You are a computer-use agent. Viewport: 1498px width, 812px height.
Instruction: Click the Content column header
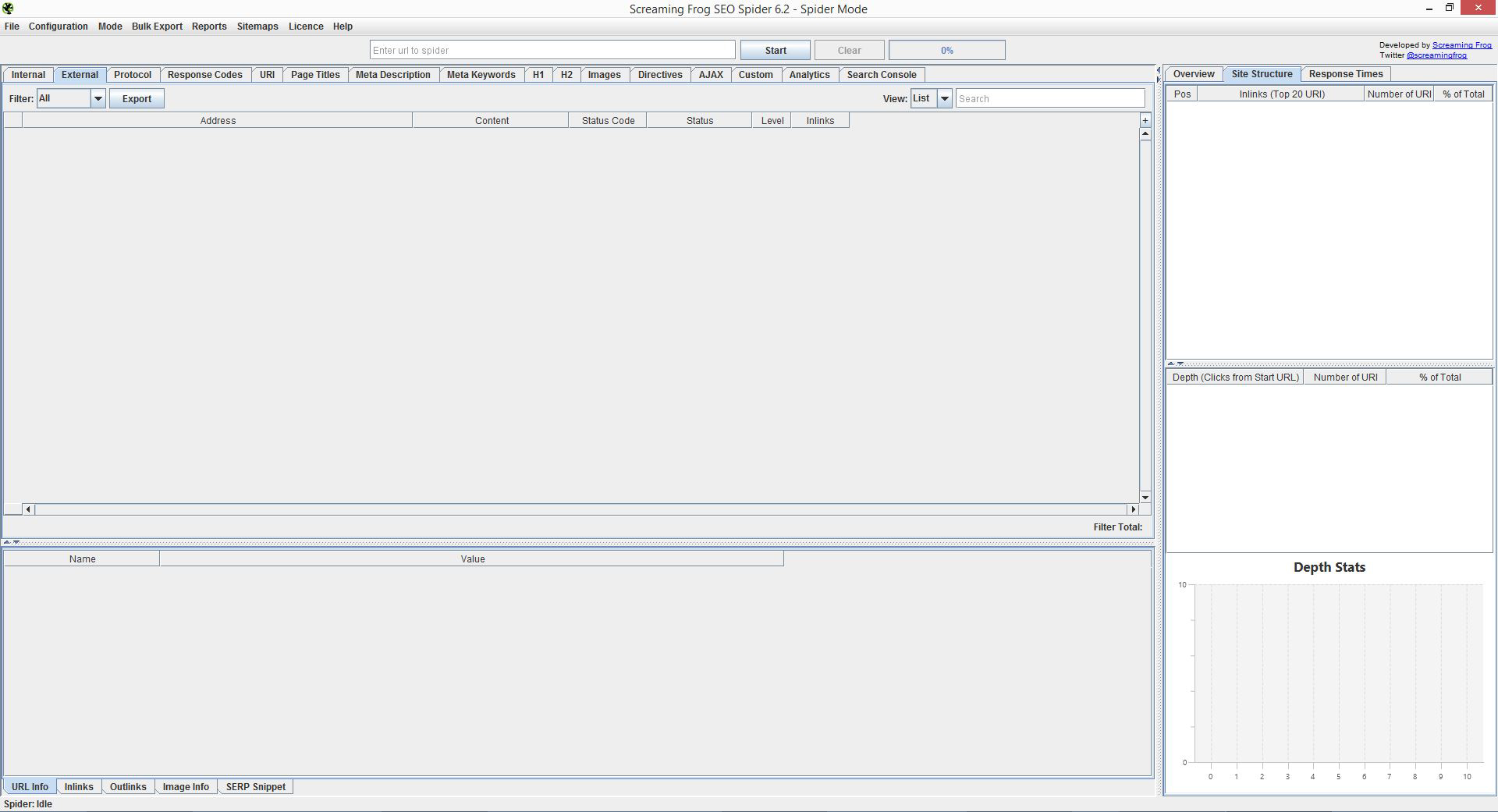coord(491,121)
